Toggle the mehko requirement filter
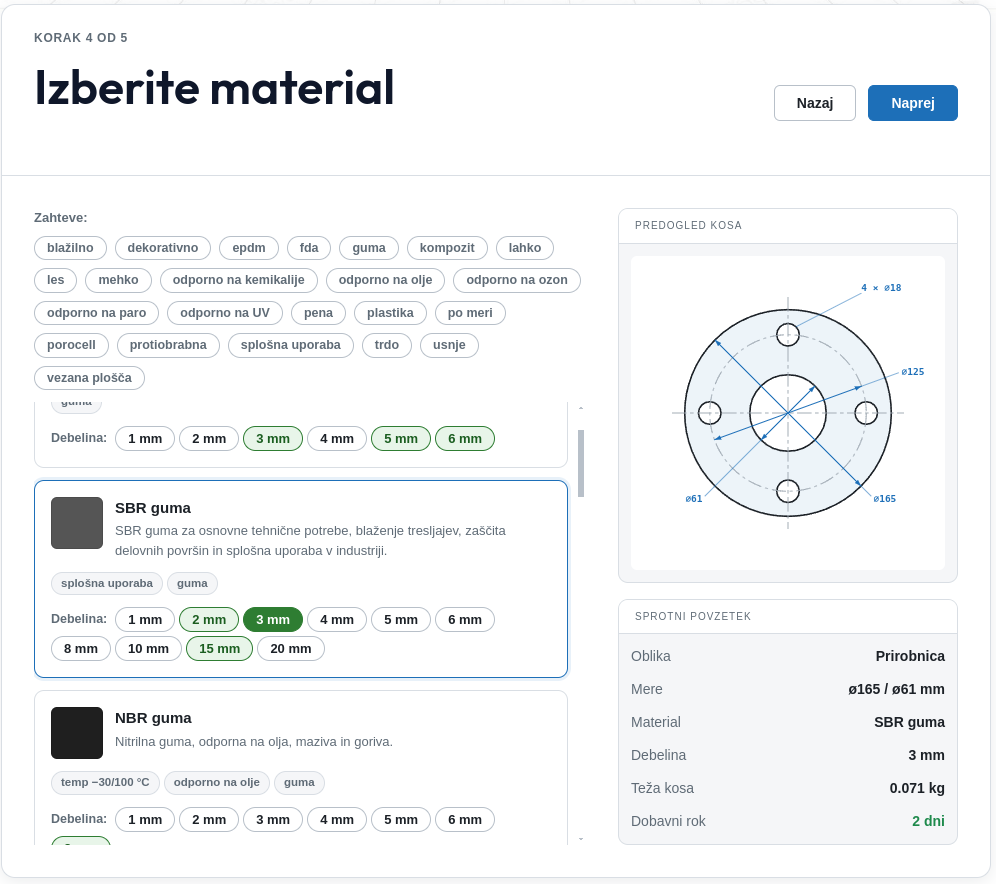The height and width of the screenshot is (884, 996). pos(118,280)
